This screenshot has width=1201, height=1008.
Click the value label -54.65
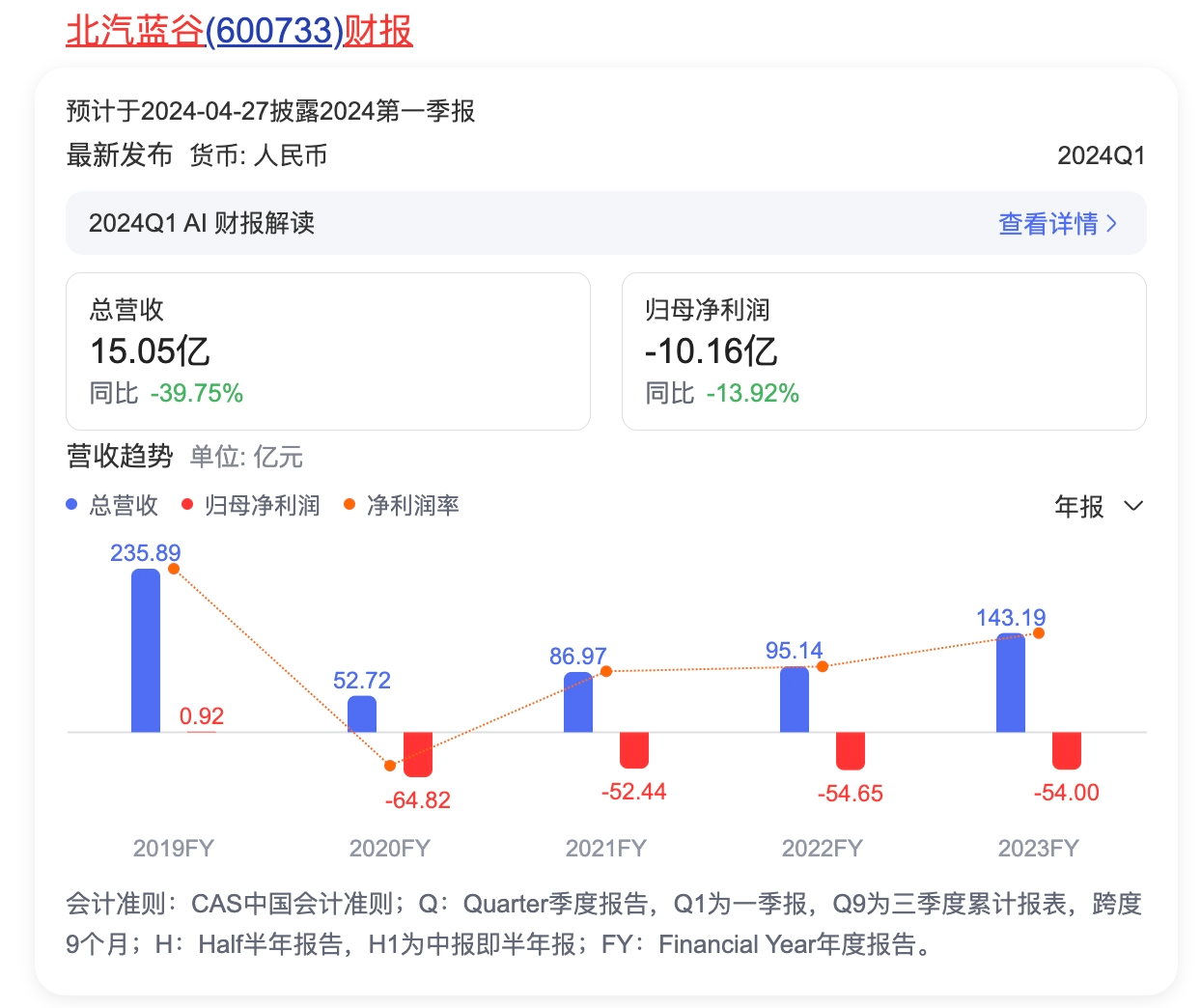click(x=851, y=794)
